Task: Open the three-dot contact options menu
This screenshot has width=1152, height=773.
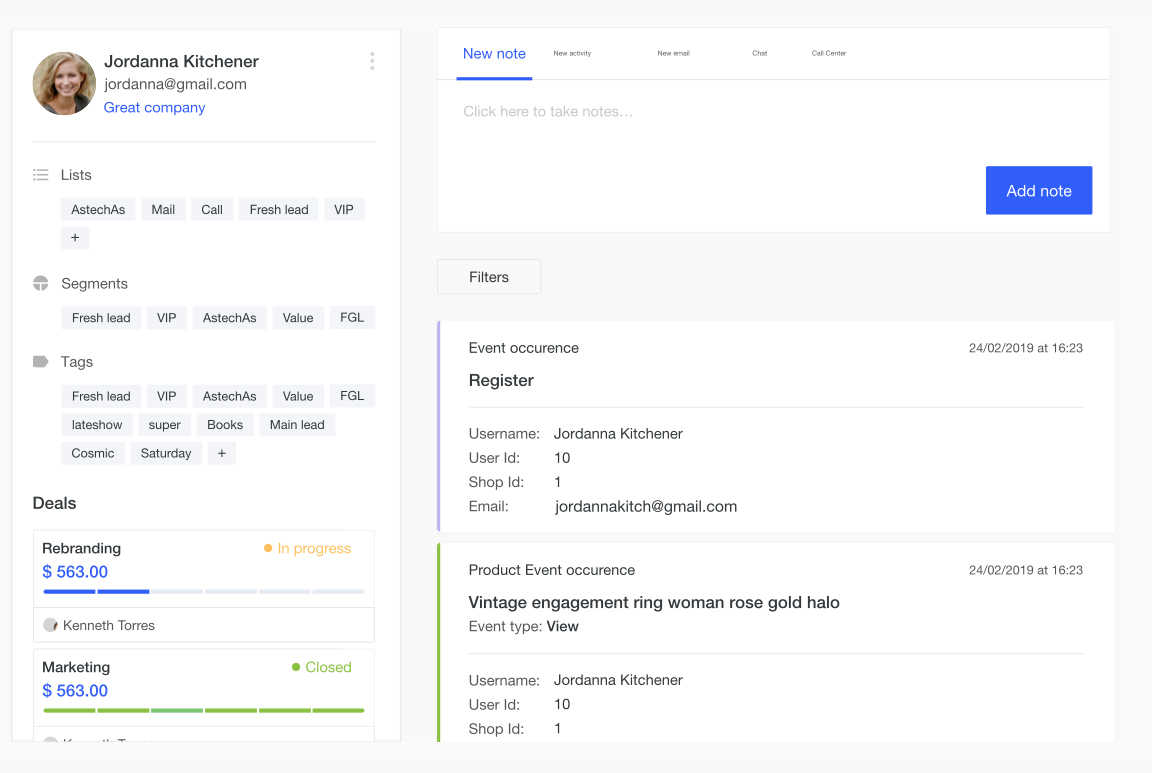Action: tap(372, 61)
